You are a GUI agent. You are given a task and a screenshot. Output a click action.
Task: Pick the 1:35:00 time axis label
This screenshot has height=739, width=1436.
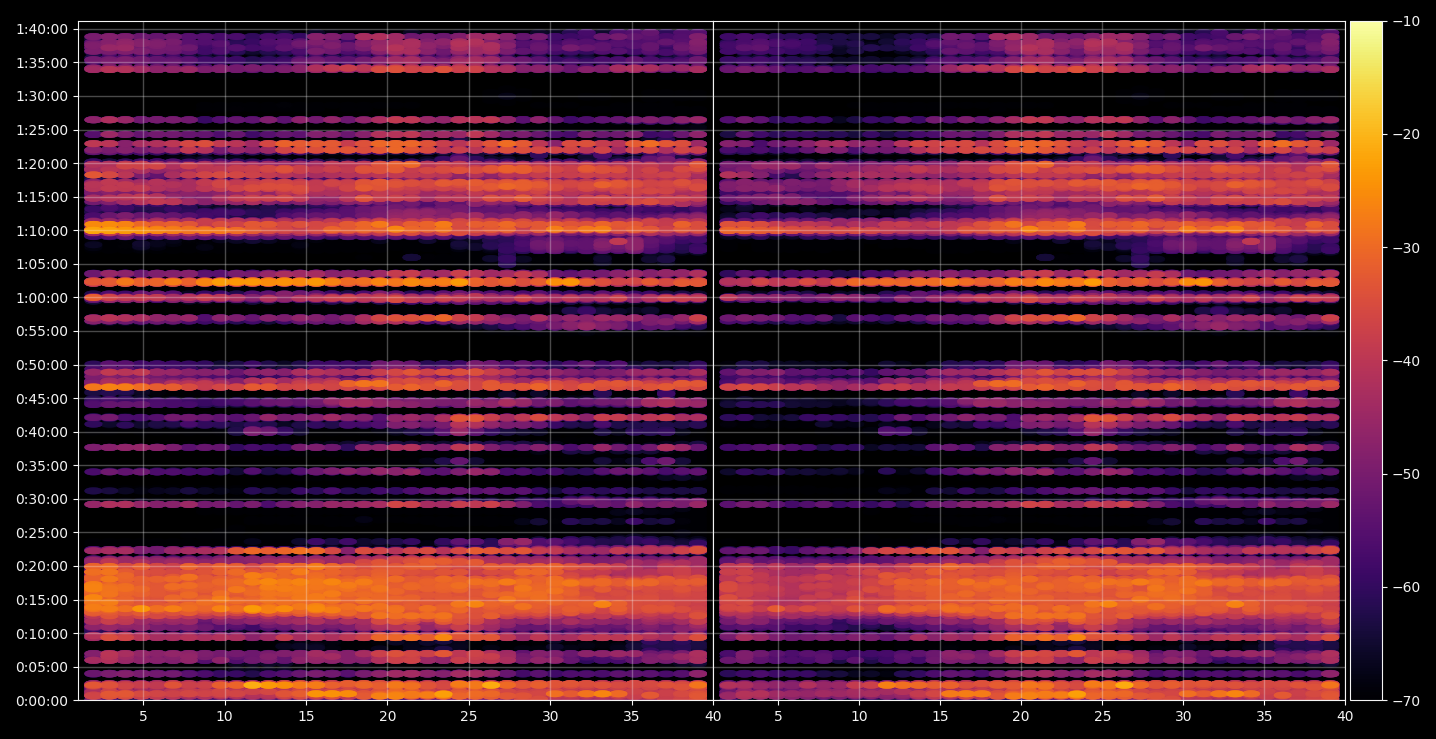coord(42,63)
